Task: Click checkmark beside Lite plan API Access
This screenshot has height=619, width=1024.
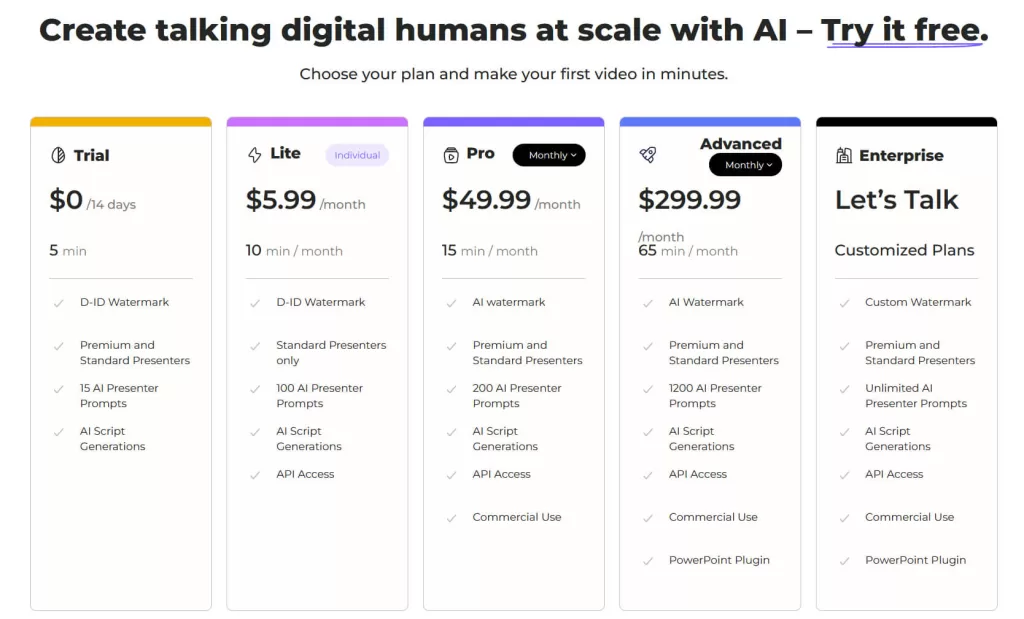Action: click(x=255, y=475)
